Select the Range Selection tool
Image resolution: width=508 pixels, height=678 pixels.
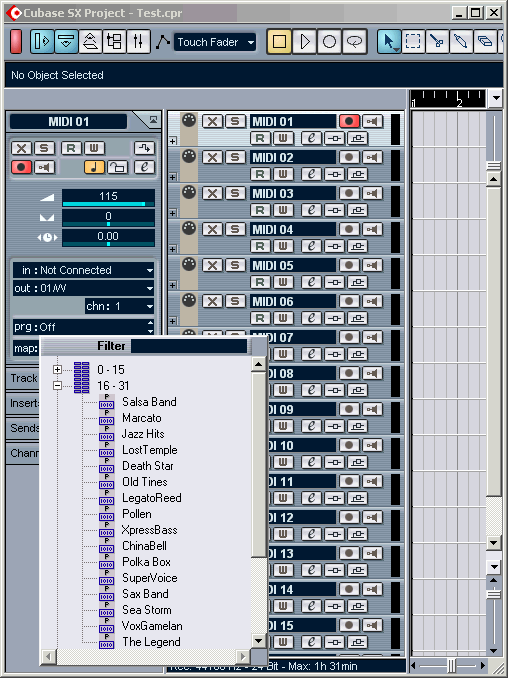point(412,42)
